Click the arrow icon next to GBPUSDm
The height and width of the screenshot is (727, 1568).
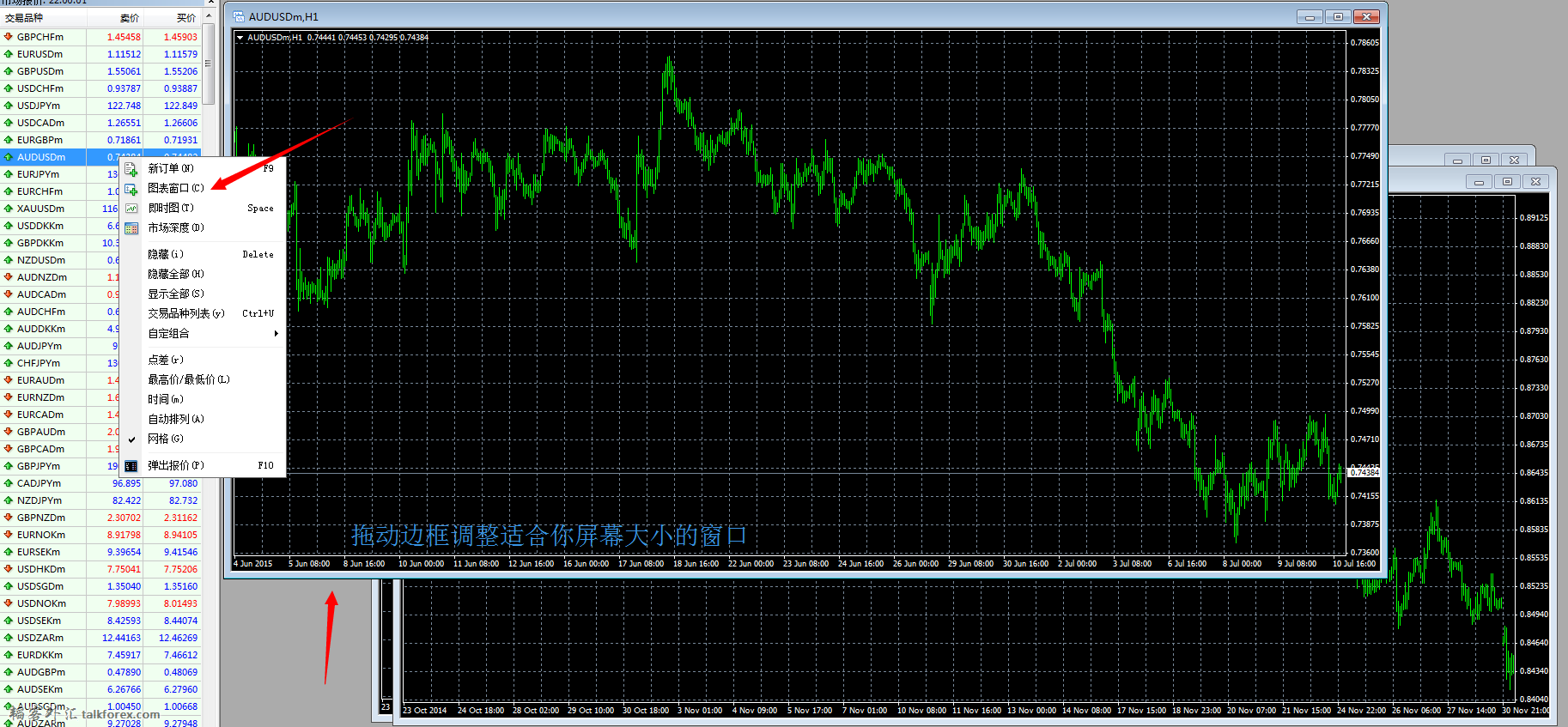[8, 71]
